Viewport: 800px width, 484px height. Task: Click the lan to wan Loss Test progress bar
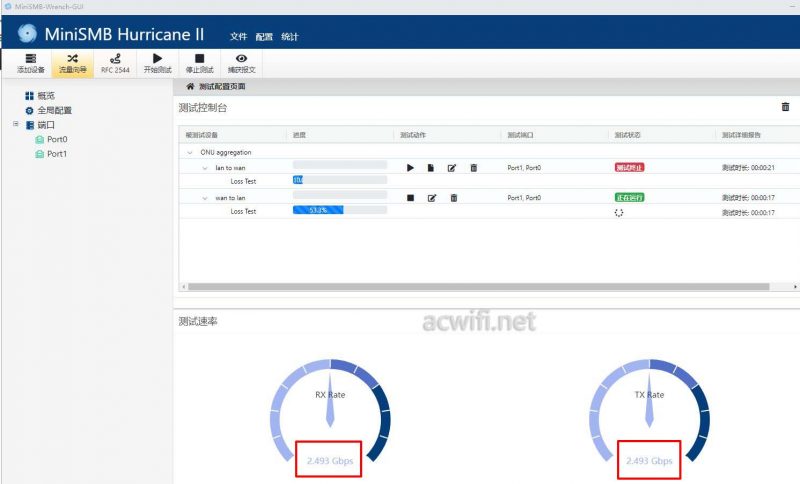point(340,180)
